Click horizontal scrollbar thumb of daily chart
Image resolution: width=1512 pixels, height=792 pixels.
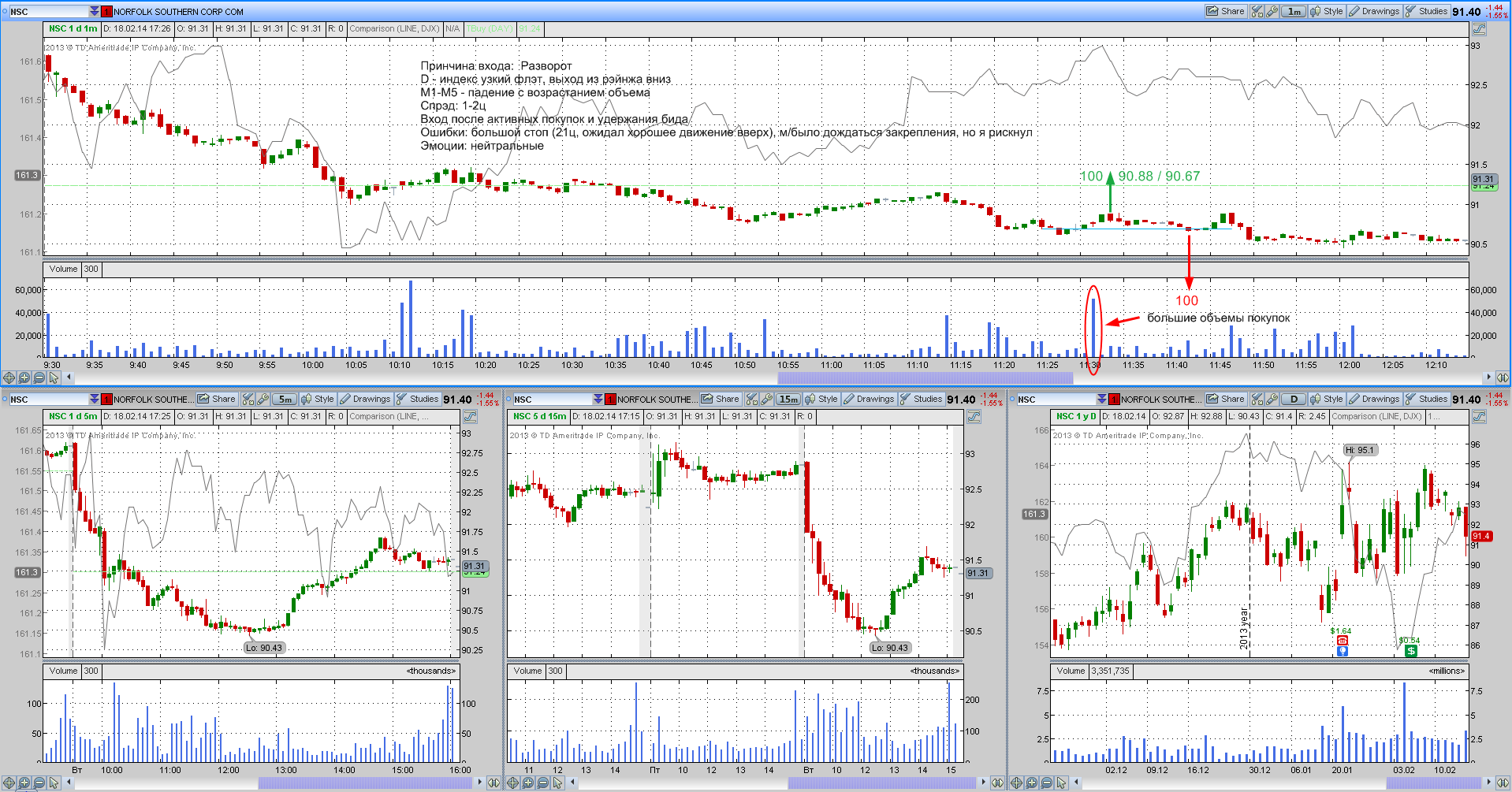(1435, 783)
